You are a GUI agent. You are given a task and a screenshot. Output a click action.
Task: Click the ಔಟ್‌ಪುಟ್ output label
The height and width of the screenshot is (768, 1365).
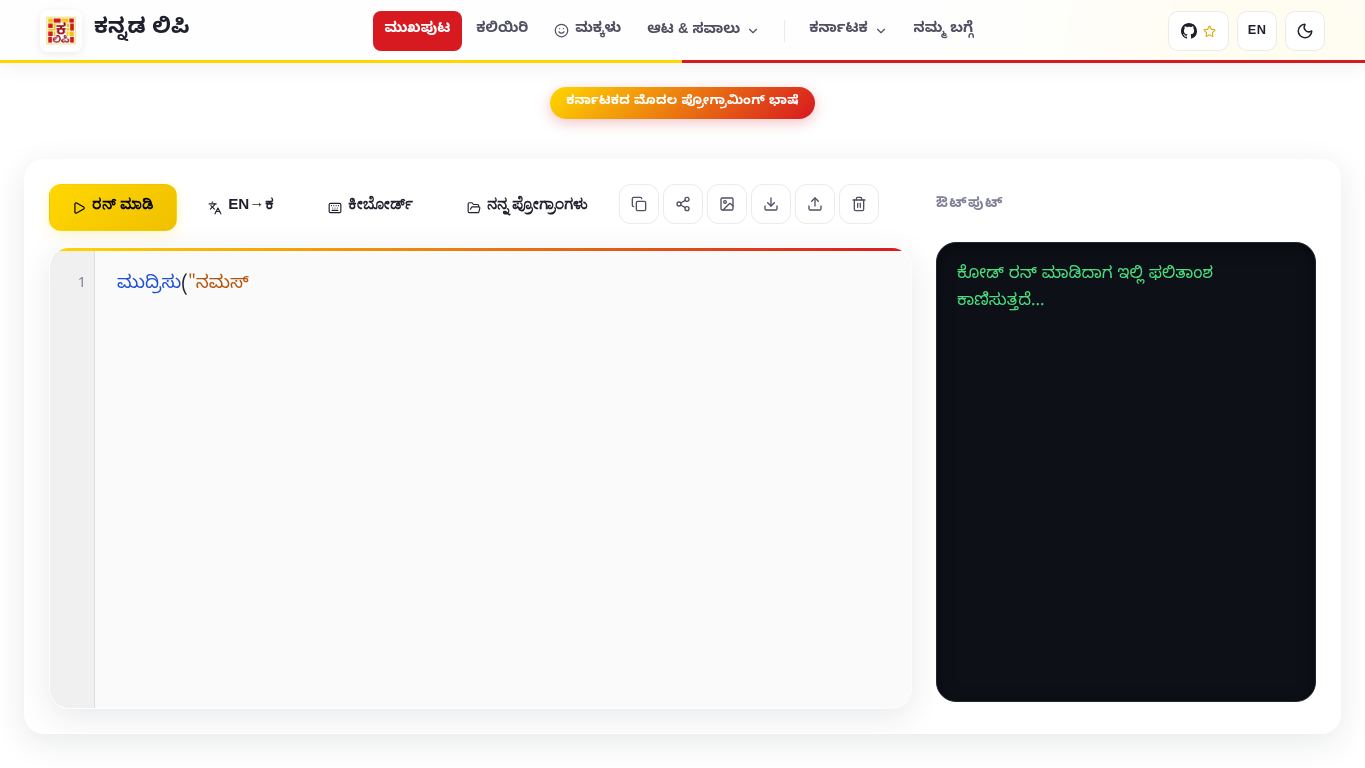(x=969, y=203)
